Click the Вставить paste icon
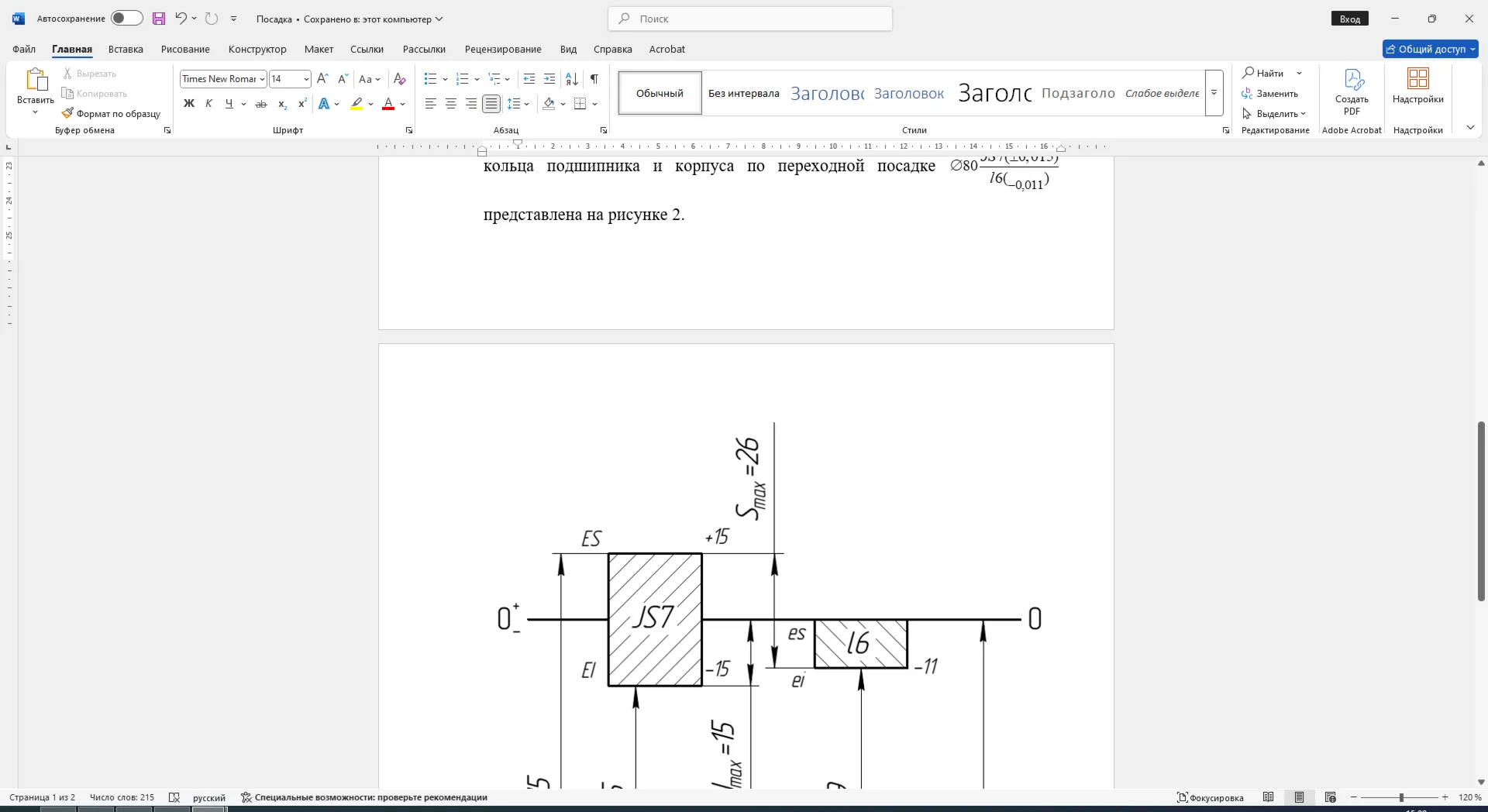 36,80
